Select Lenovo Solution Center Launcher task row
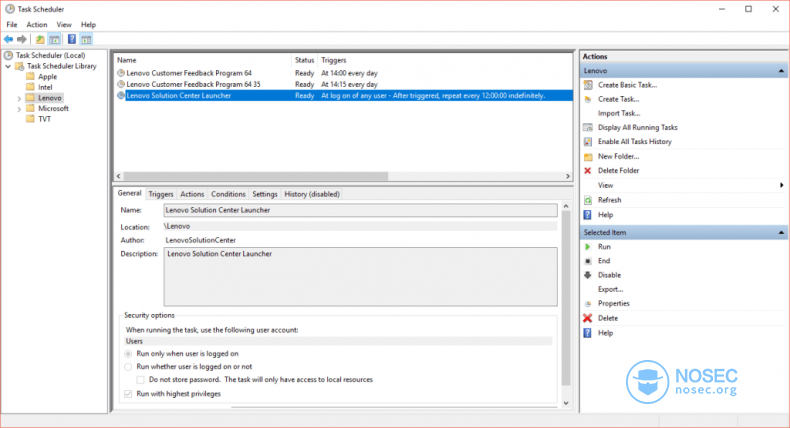 (344, 95)
